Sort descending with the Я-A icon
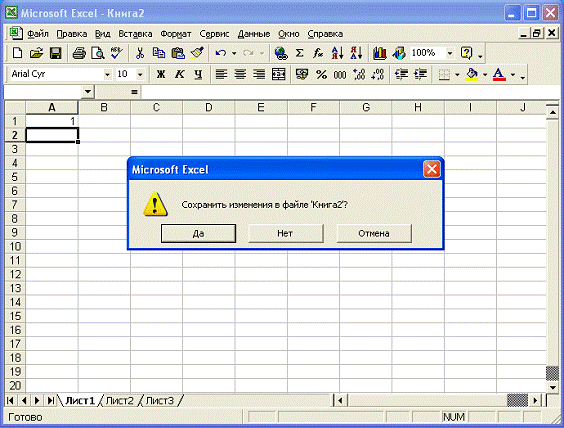 356,53
